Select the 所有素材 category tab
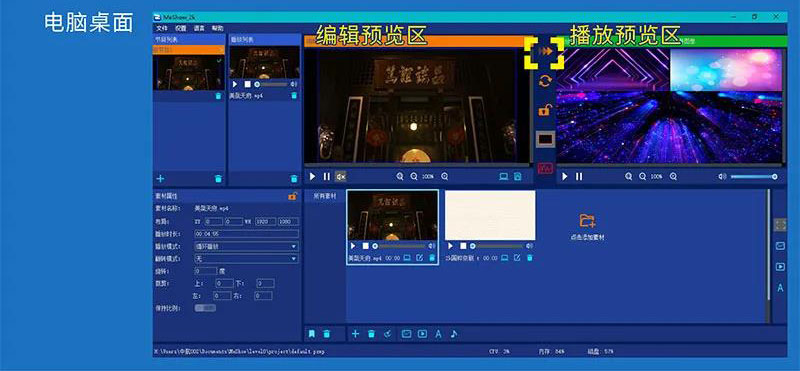The height and width of the screenshot is (371, 800). pos(324,195)
